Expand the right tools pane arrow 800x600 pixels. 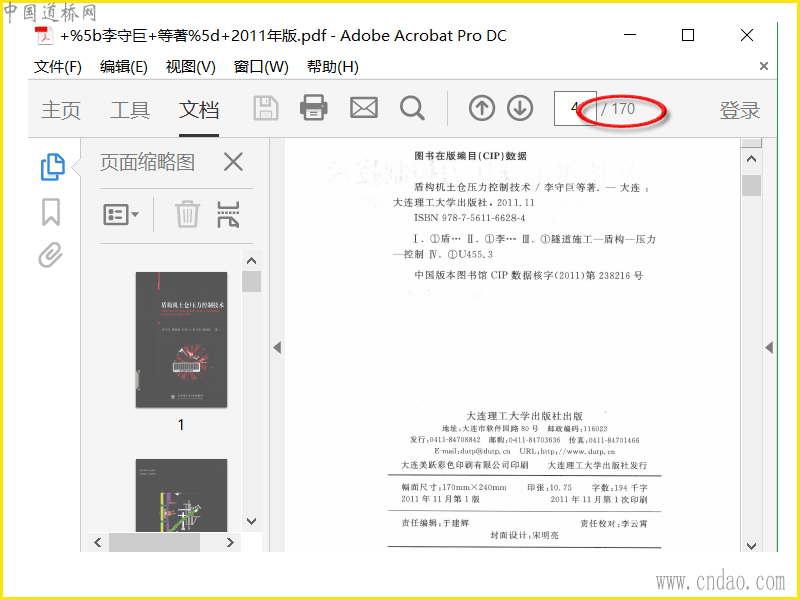coord(769,348)
